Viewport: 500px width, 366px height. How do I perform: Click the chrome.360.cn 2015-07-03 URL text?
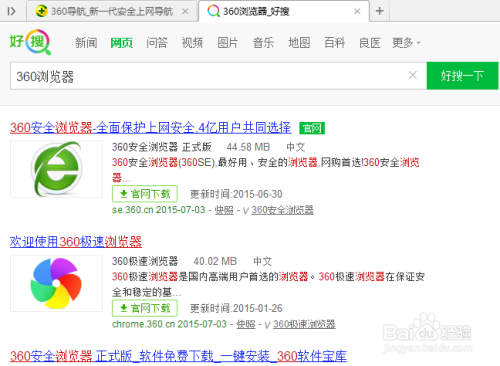[169, 324]
